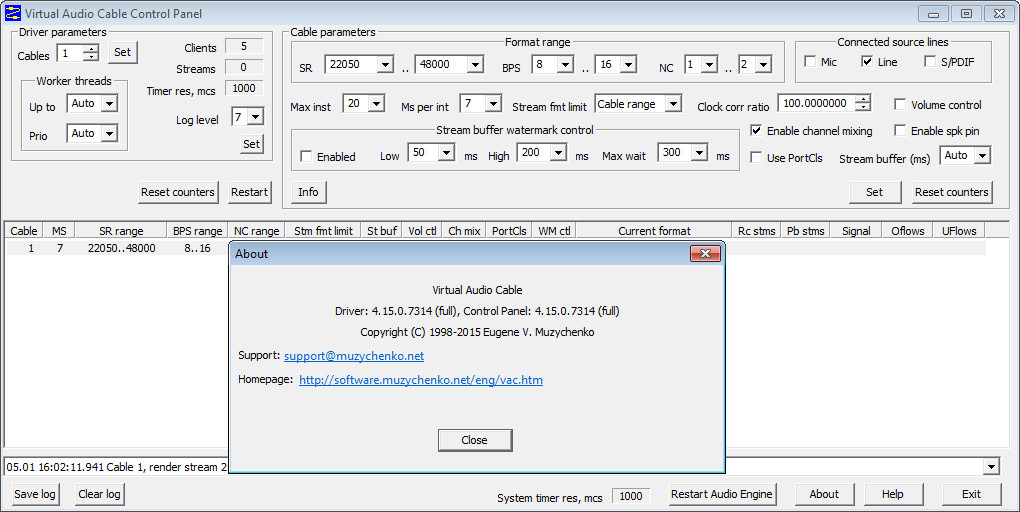The image size is (1020, 512).
Task: Close the About dialog via Close button
Action: tap(474, 440)
